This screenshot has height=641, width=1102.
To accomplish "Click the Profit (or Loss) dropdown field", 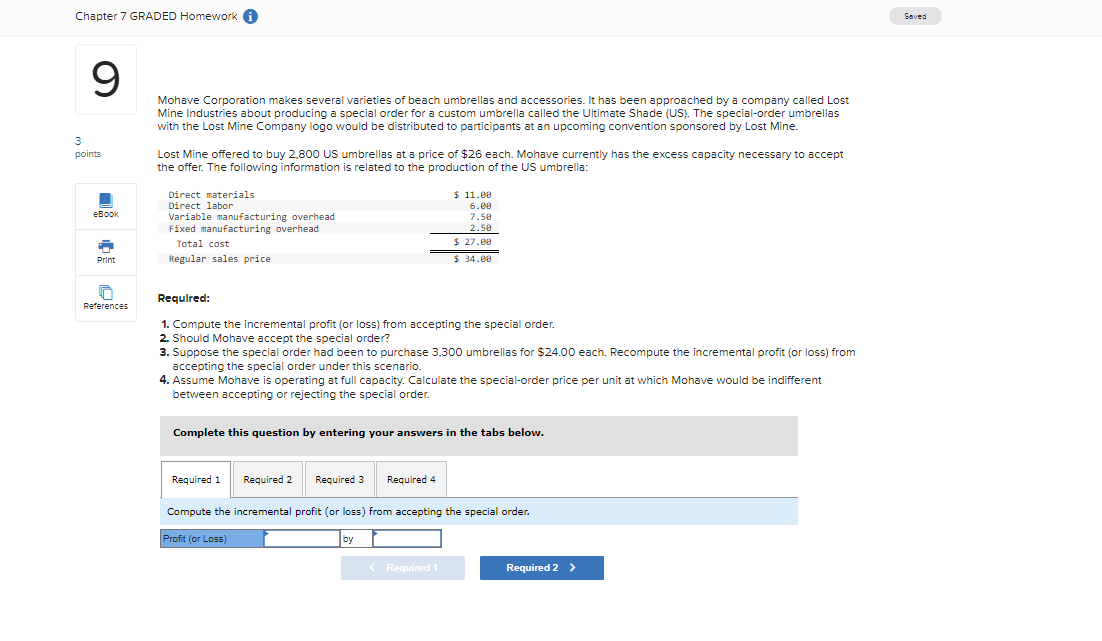I will point(302,538).
